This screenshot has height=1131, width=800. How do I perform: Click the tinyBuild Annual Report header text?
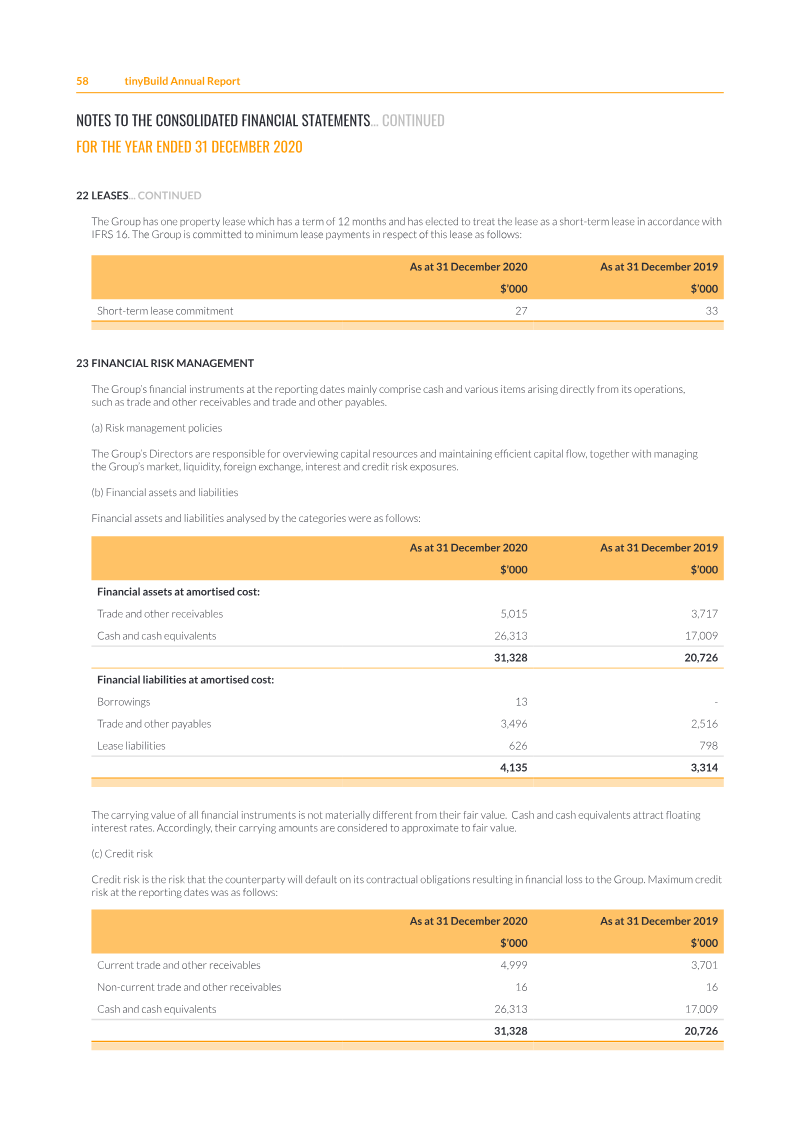pos(182,81)
